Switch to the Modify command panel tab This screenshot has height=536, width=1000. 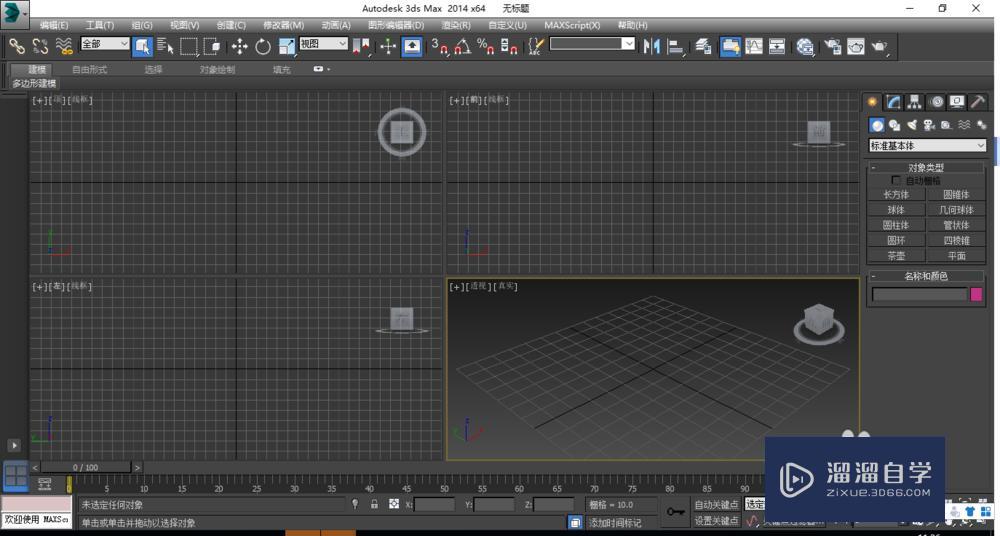893,101
